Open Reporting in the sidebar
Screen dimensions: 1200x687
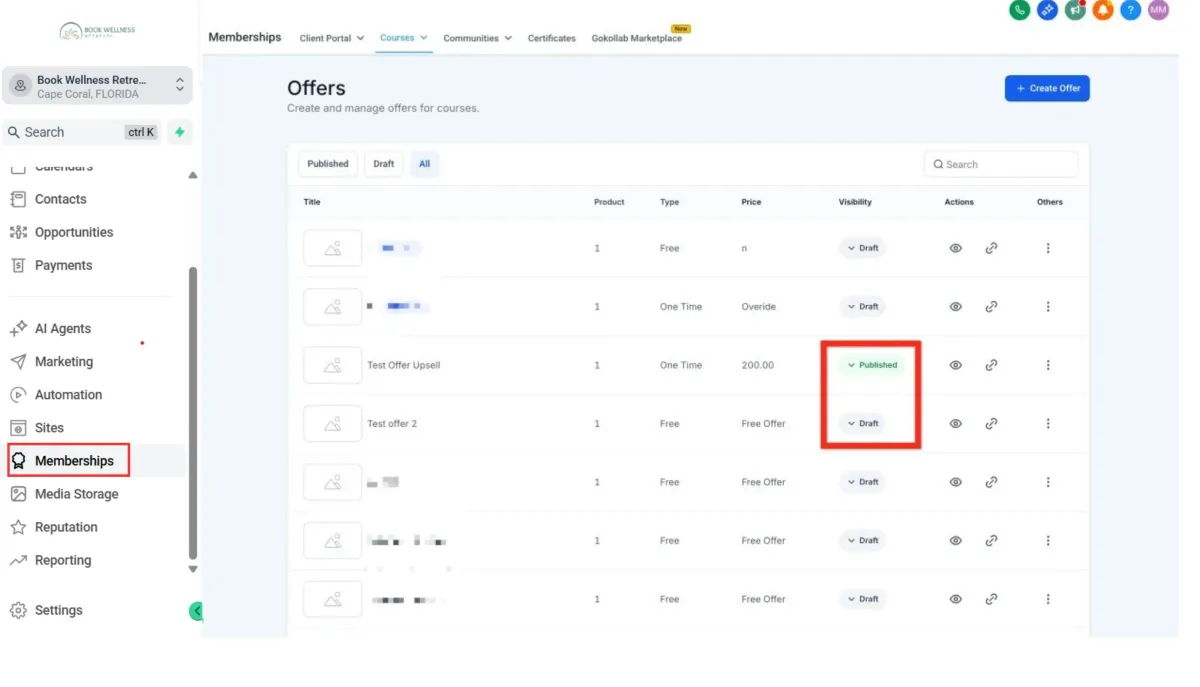click(x=63, y=560)
